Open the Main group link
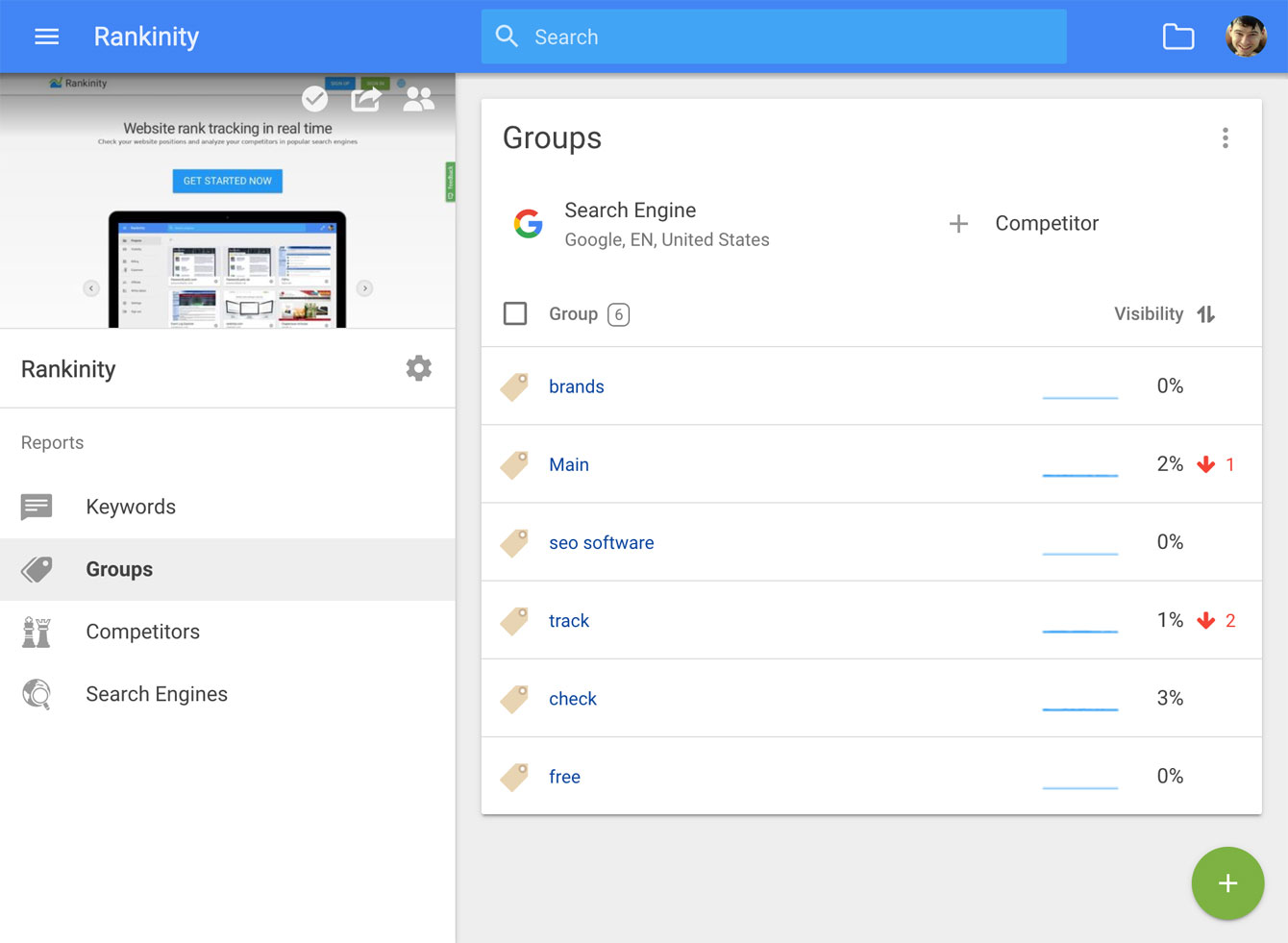 569,464
